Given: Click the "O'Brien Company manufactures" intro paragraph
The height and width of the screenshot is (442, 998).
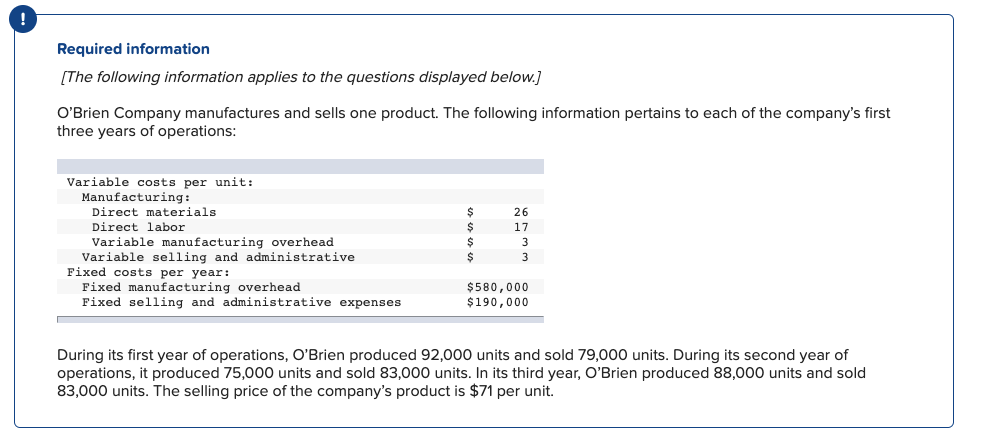Looking at the screenshot, I should pyautogui.click(x=474, y=122).
